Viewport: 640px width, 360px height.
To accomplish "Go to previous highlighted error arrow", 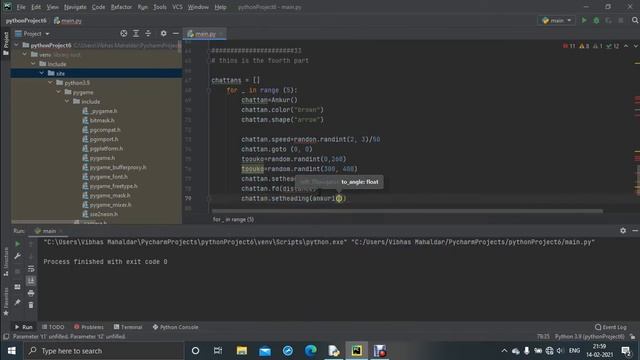I will point(626,46).
